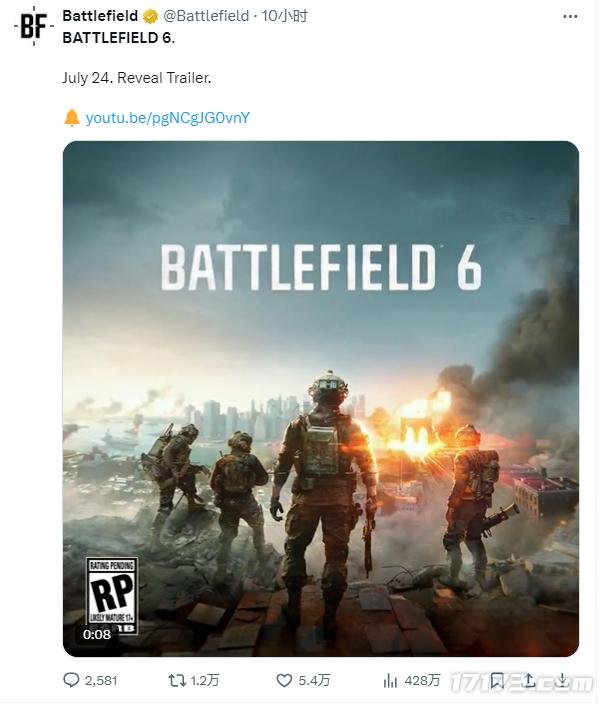
Task: Repost this Battlefield 6 tweet
Action: (x=176, y=680)
